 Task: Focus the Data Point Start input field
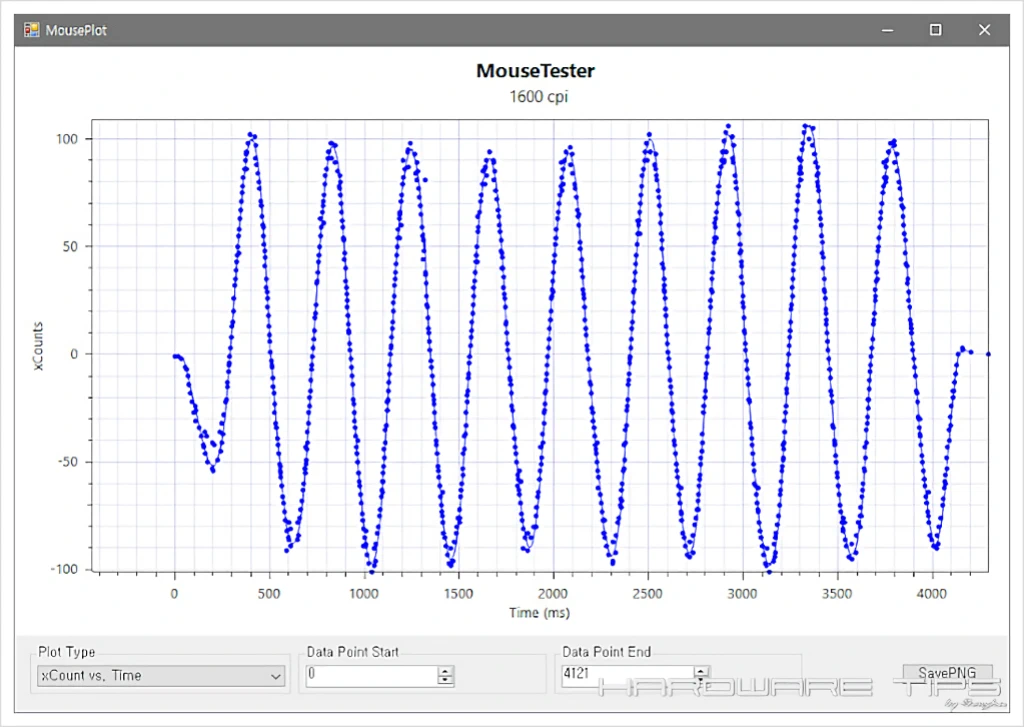coord(371,675)
